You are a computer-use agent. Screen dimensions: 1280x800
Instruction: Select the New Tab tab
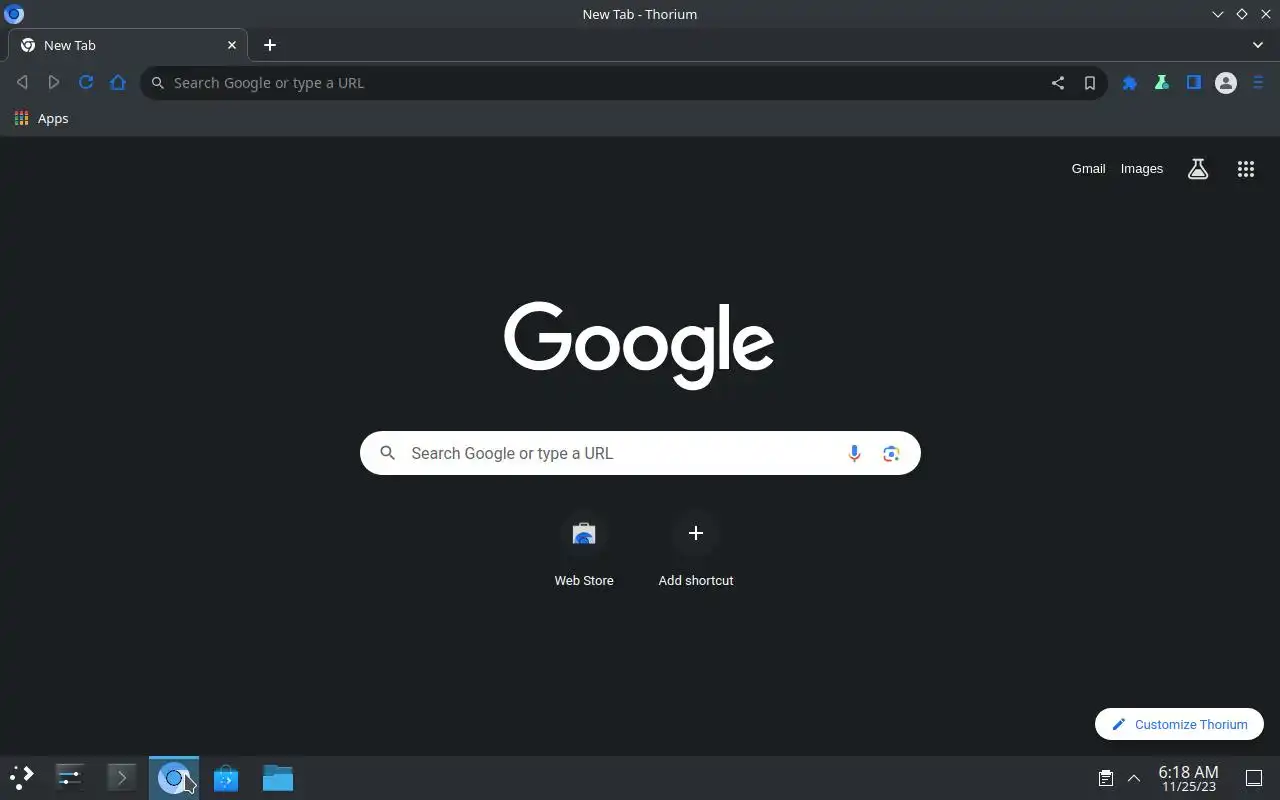128,45
